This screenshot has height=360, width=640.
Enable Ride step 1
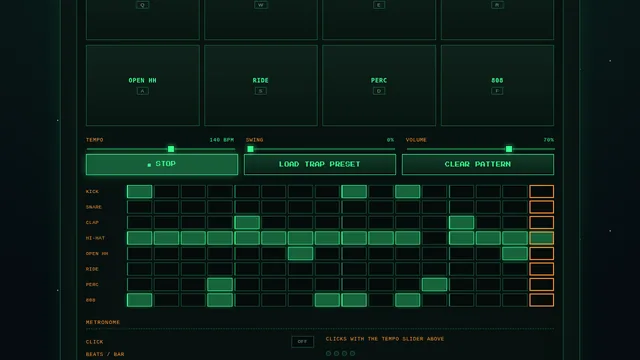click(x=140, y=269)
